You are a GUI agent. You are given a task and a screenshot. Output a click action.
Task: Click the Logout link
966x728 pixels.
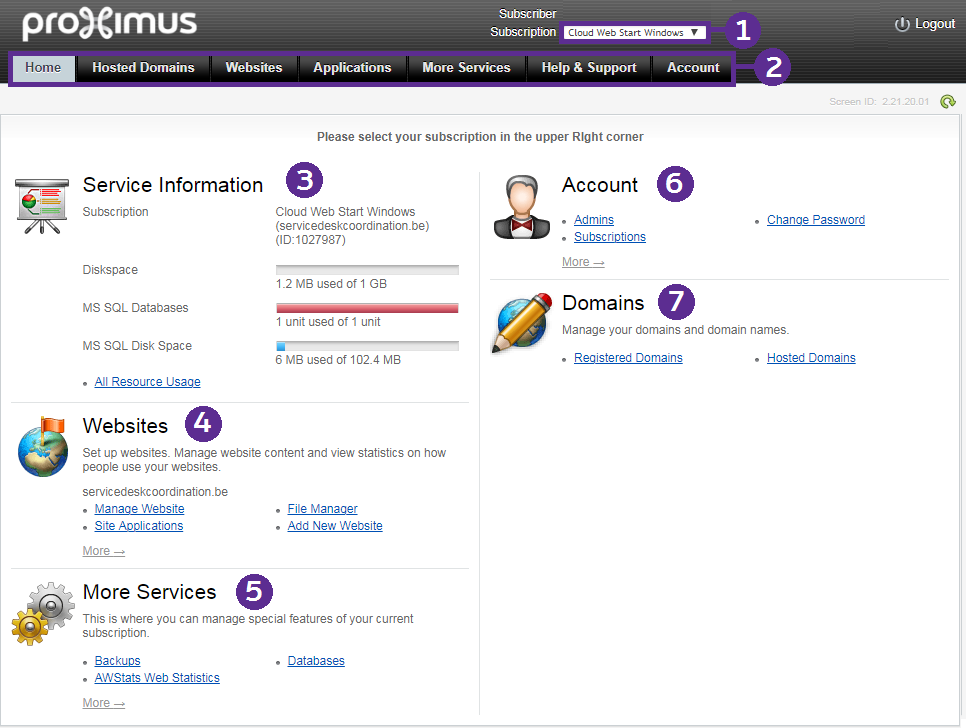(x=935, y=24)
